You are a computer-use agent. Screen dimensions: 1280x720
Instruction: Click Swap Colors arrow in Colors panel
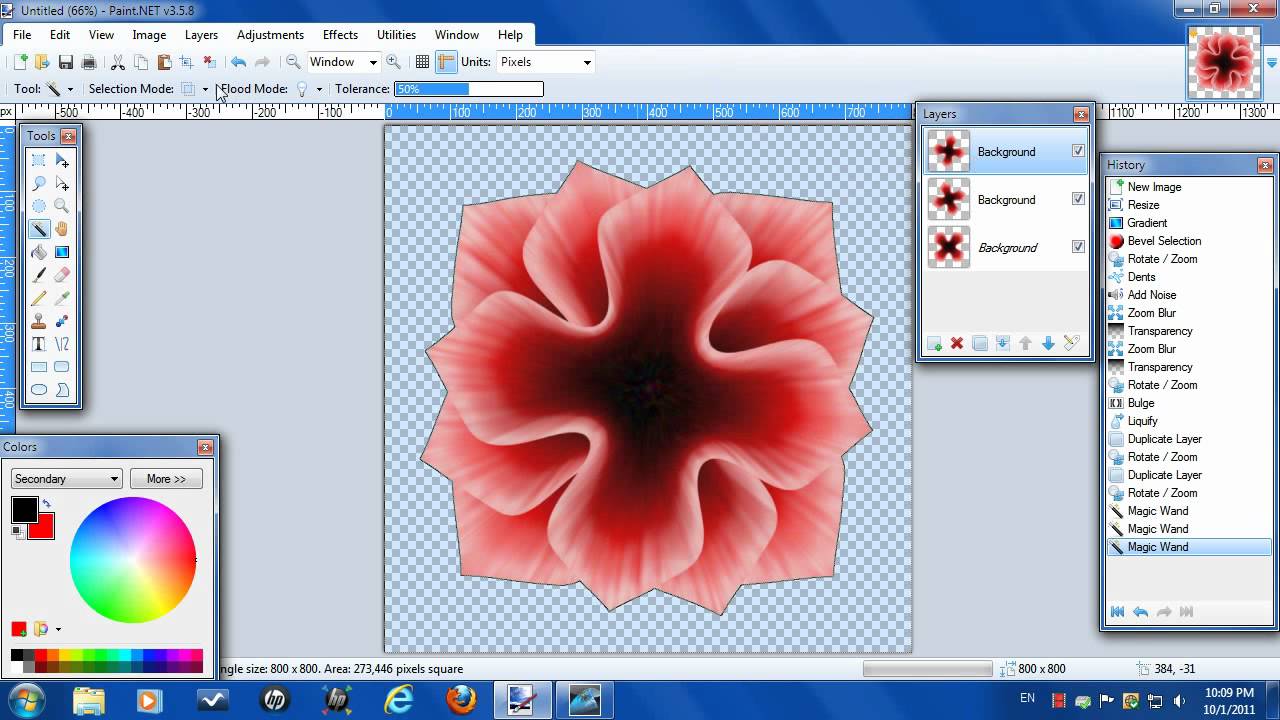tap(46, 503)
